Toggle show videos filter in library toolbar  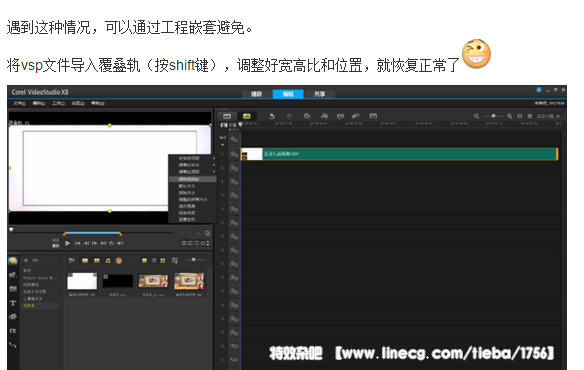point(85,260)
